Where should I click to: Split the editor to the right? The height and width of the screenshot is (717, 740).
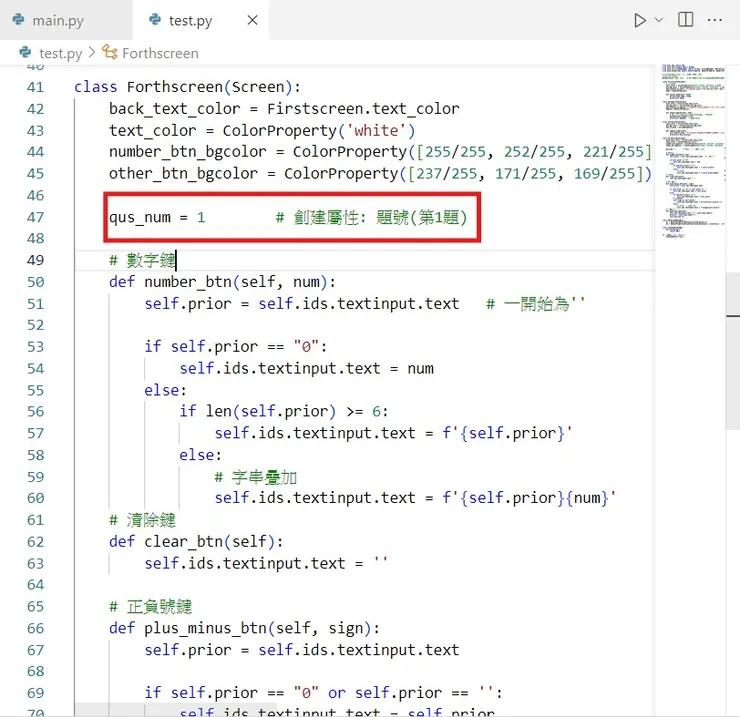(x=685, y=20)
